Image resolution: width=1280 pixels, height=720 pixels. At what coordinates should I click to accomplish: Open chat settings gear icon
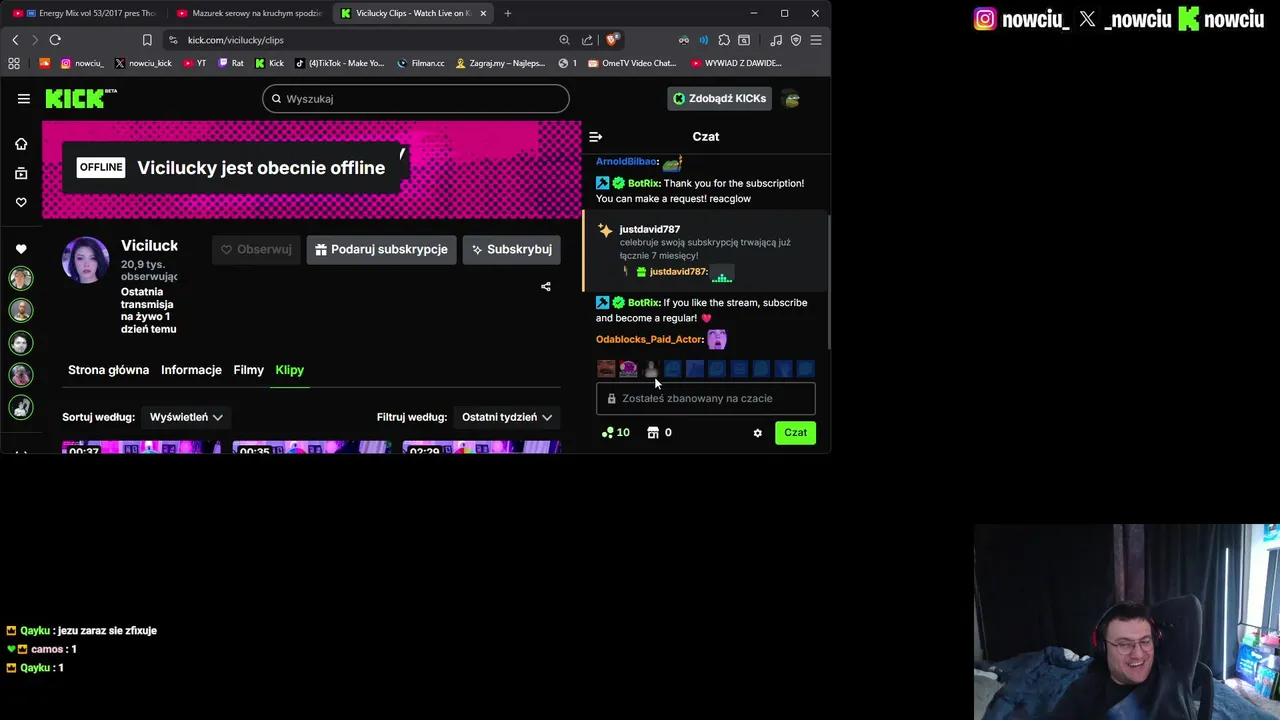pyautogui.click(x=757, y=433)
